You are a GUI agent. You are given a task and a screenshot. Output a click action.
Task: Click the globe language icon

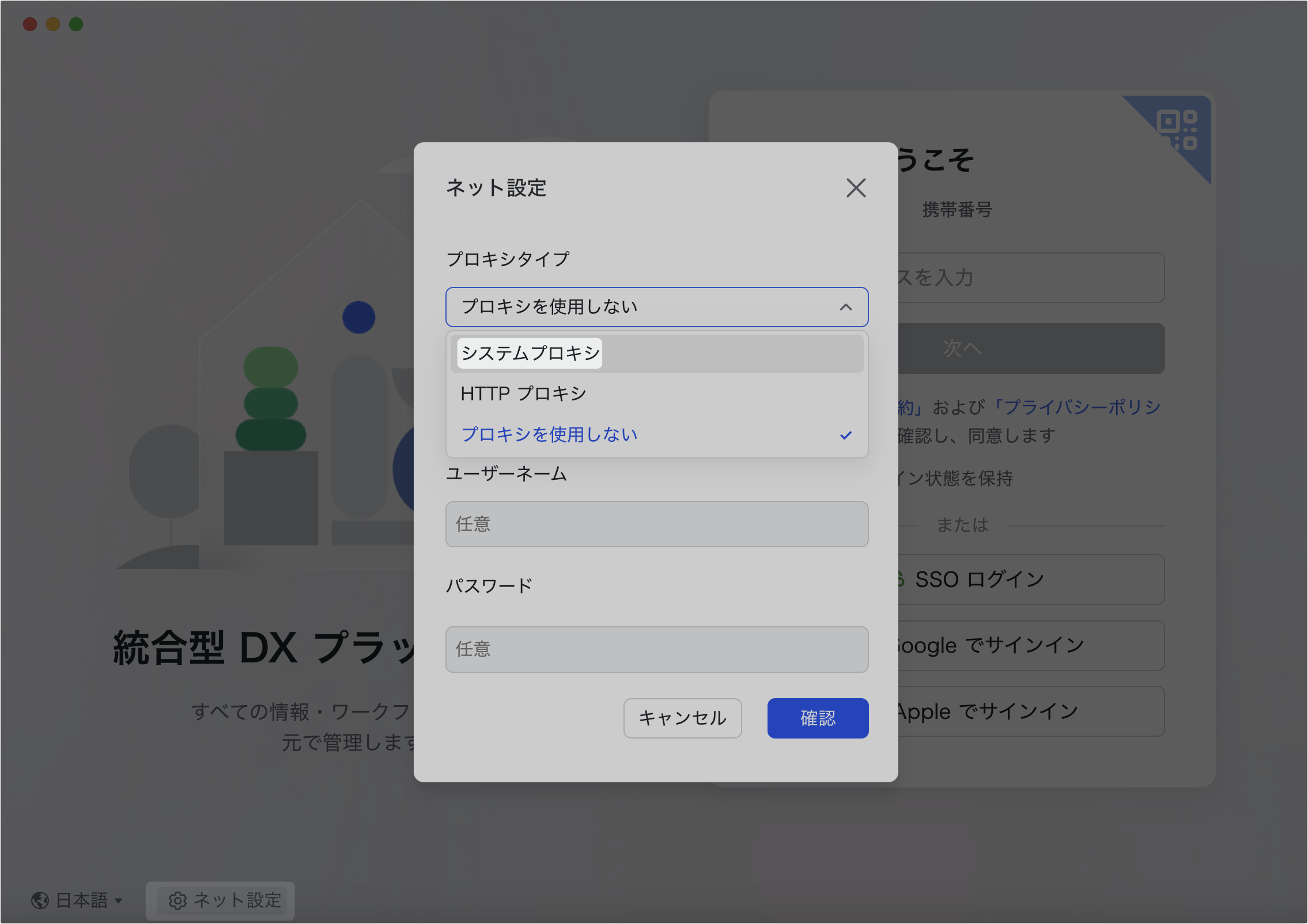point(39,900)
